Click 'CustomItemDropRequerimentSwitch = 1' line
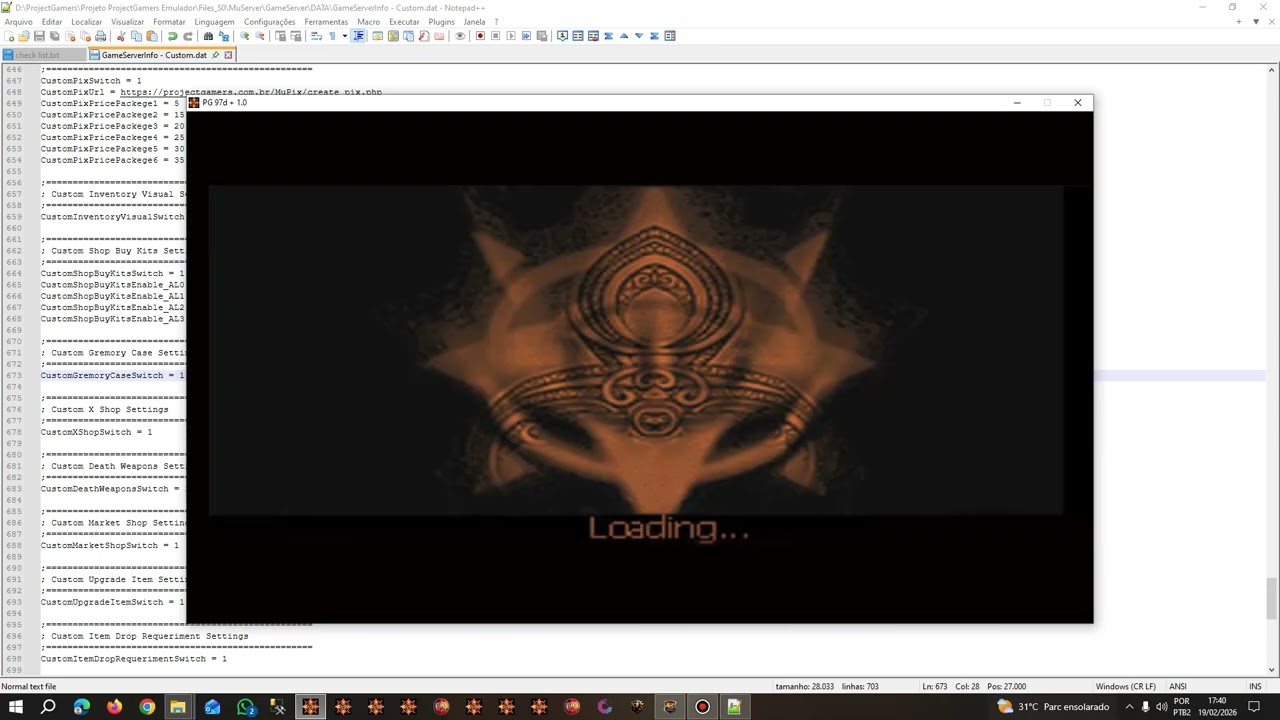1280x720 pixels. [x=134, y=659]
